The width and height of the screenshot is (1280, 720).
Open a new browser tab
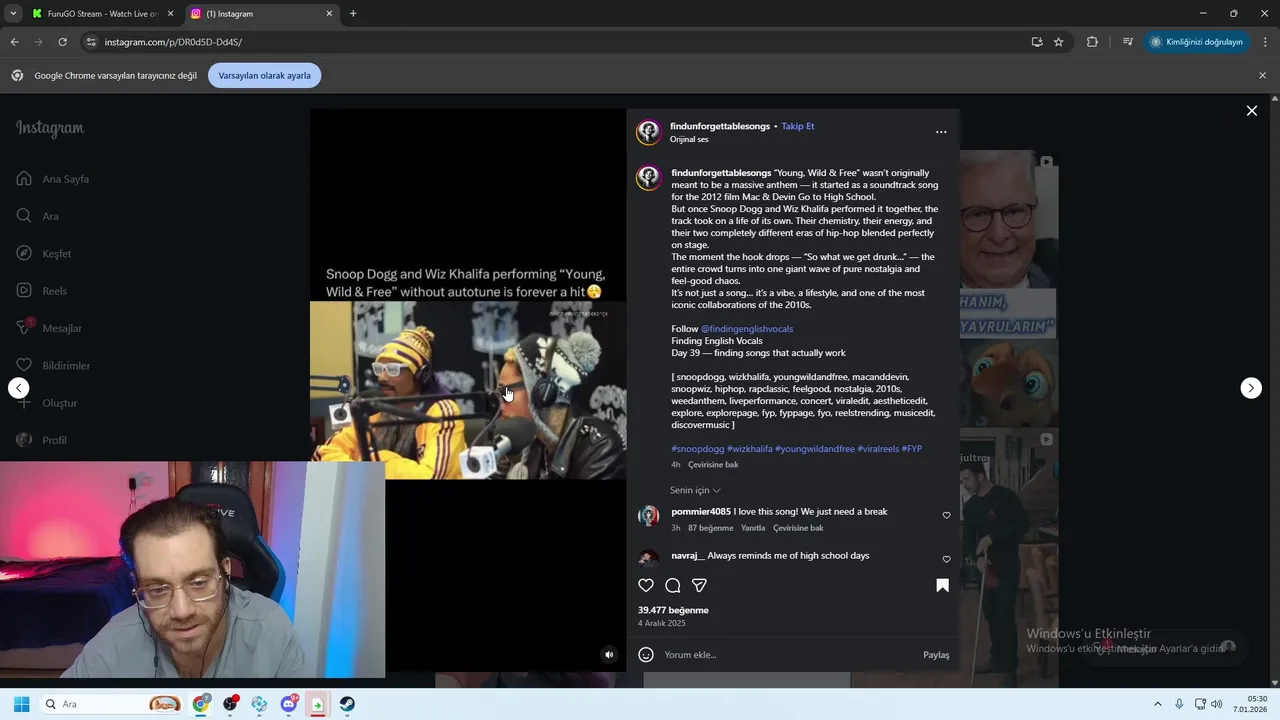[353, 14]
